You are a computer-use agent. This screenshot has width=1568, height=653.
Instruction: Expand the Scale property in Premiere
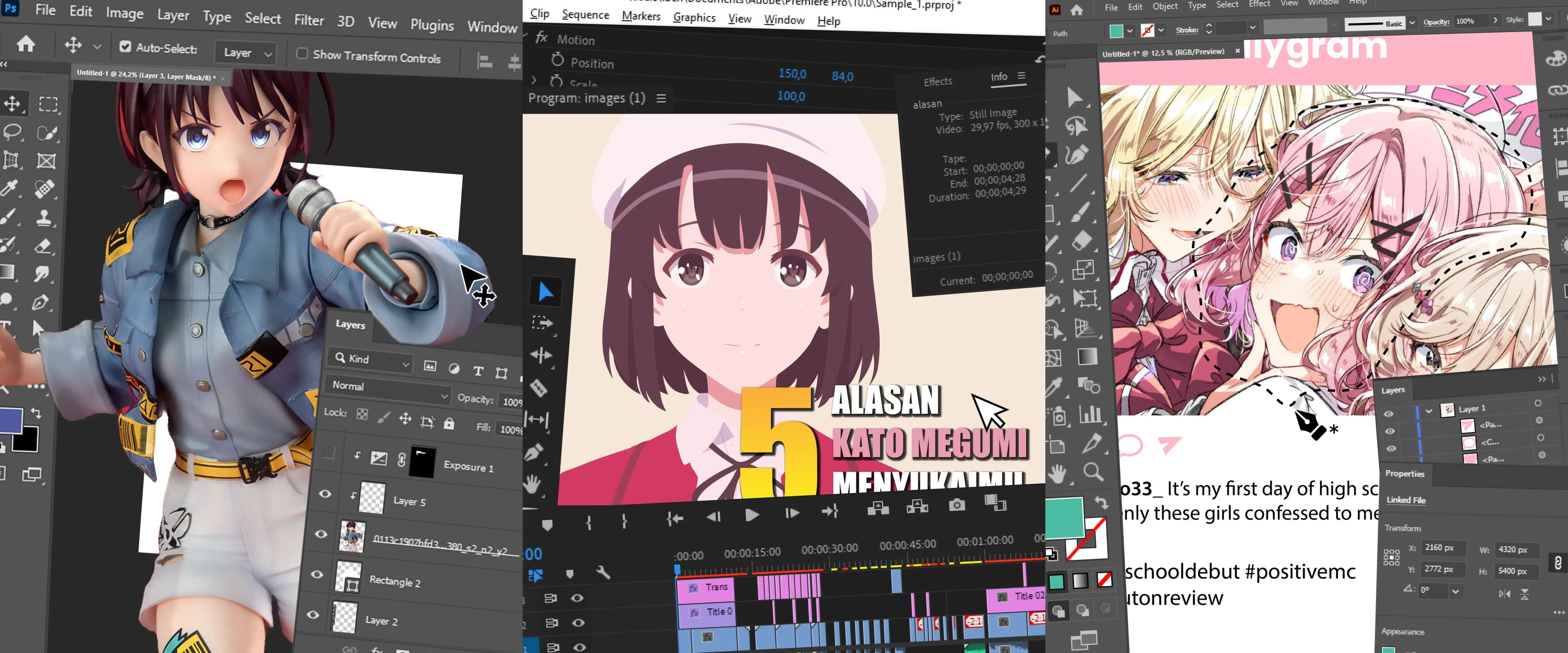[x=534, y=80]
